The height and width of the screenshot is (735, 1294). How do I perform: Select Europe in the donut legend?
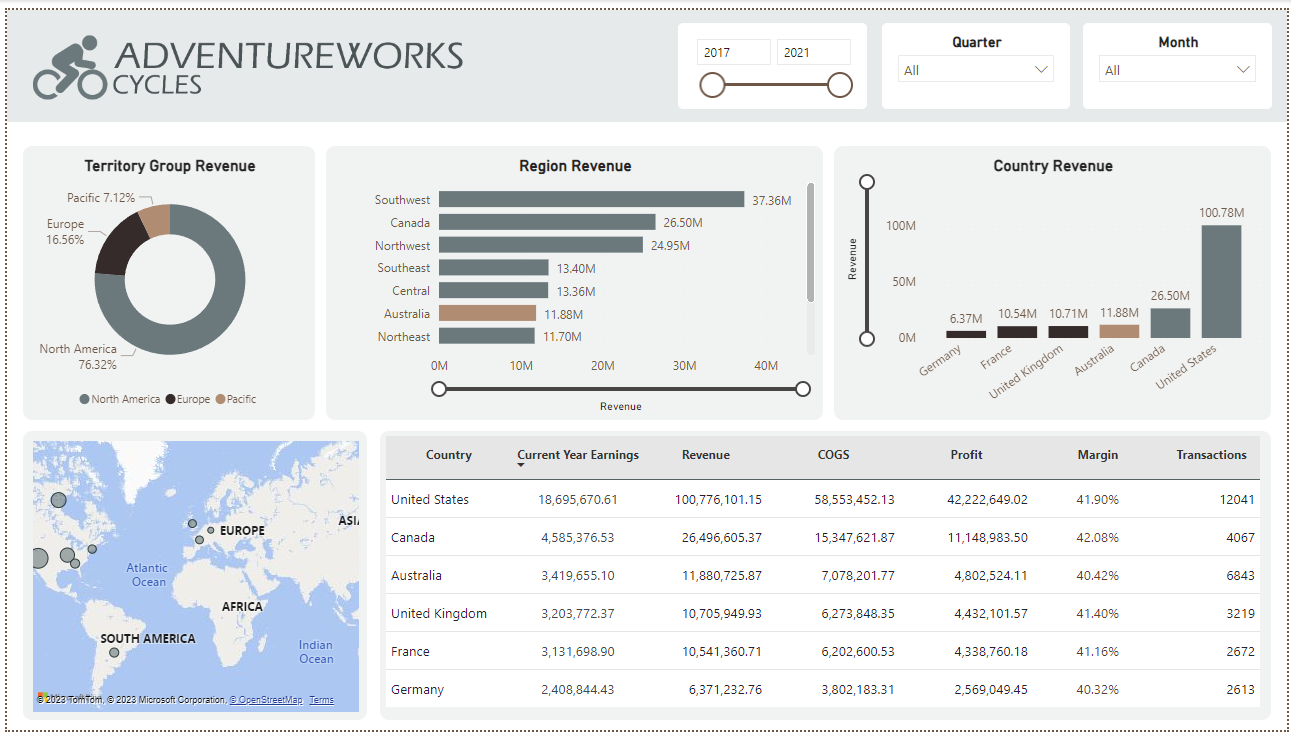[187, 399]
